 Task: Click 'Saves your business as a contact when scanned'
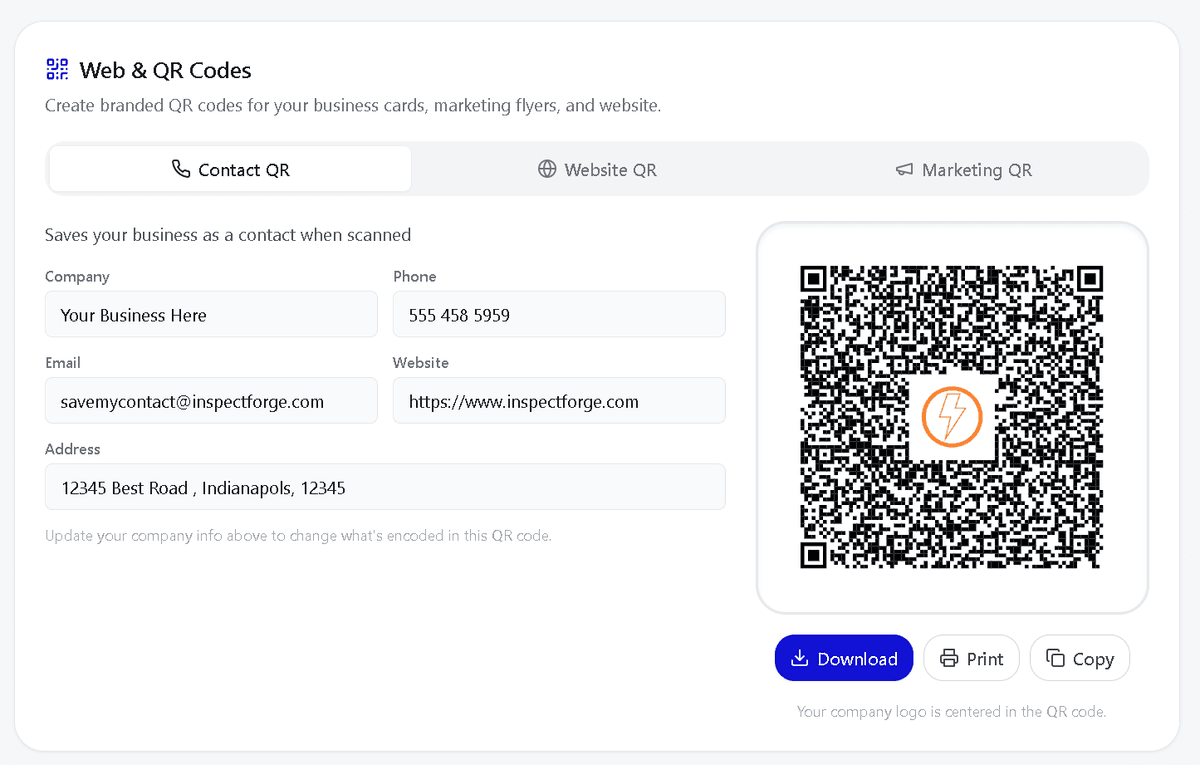coord(228,235)
